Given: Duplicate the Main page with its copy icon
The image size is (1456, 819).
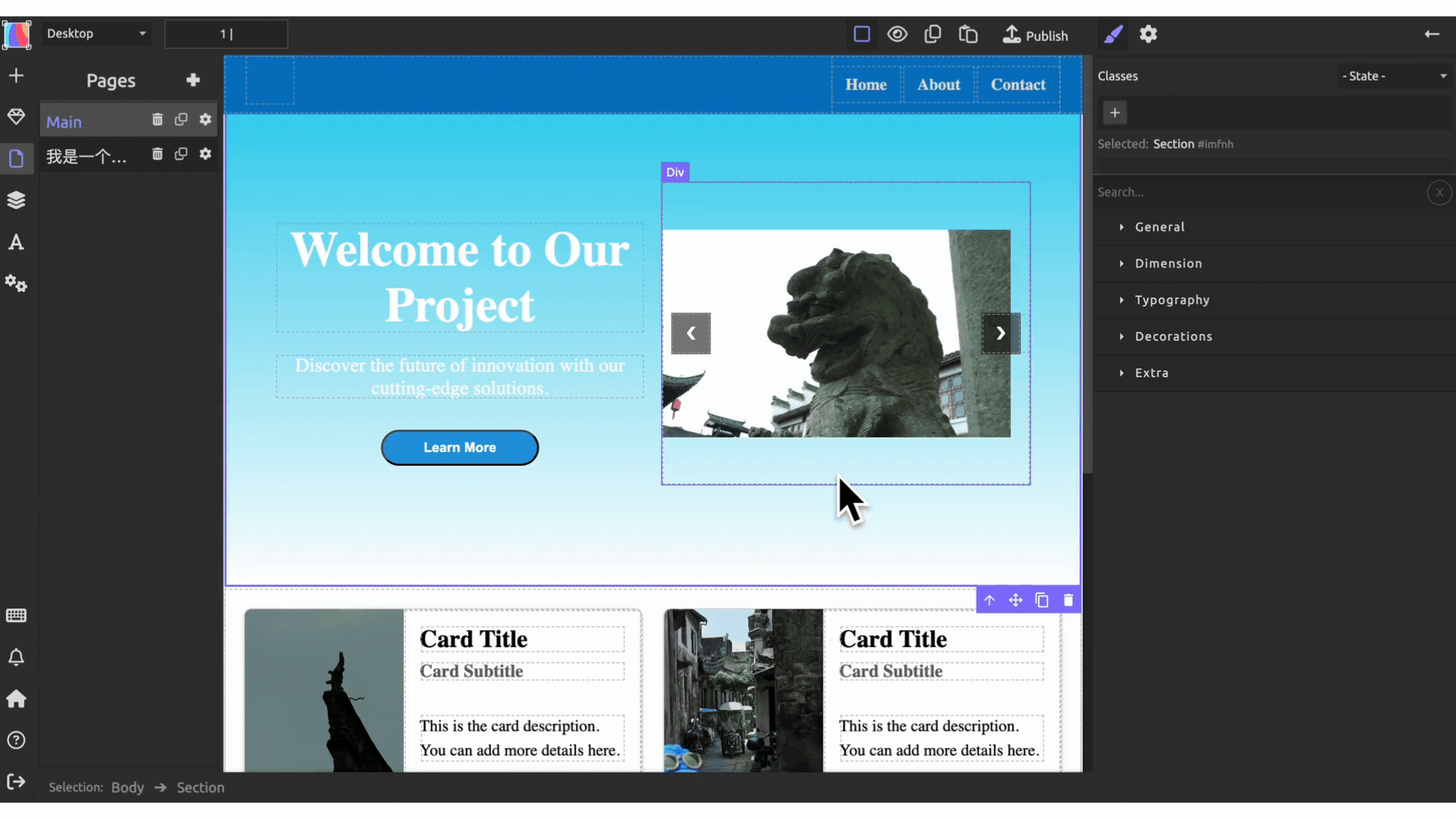Looking at the screenshot, I should click(x=180, y=120).
